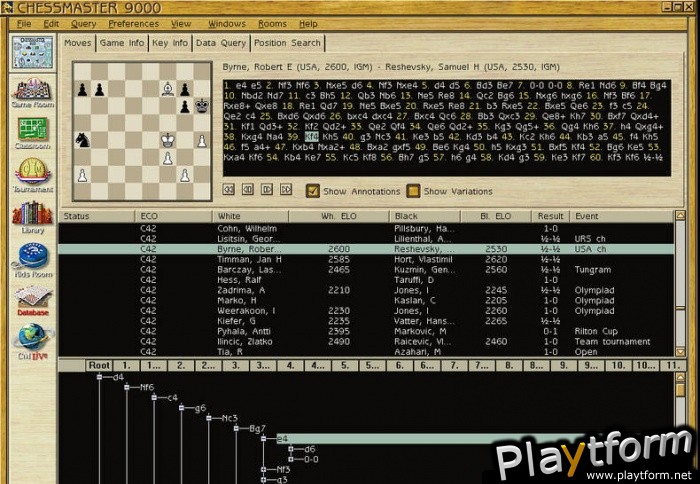Open the CM Live globe icon
This screenshot has width=700, height=484.
[33, 342]
